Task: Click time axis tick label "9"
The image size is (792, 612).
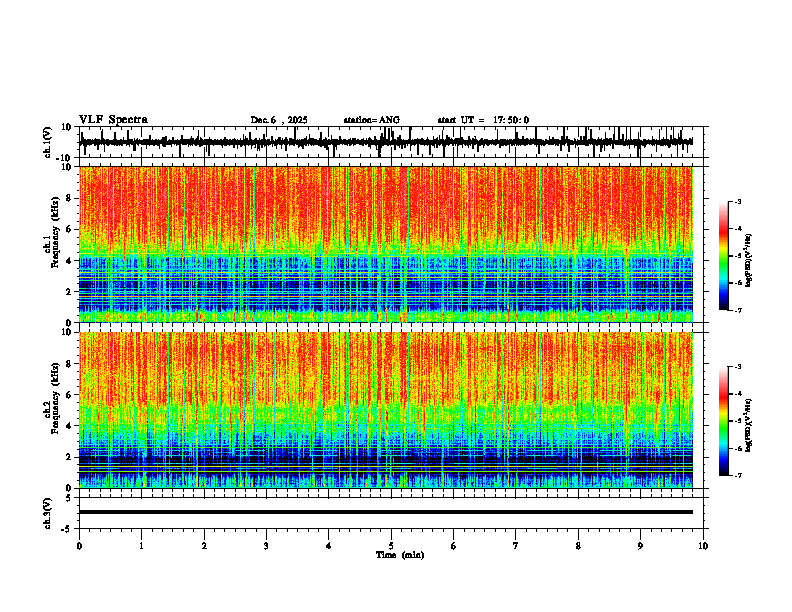Action: point(640,546)
